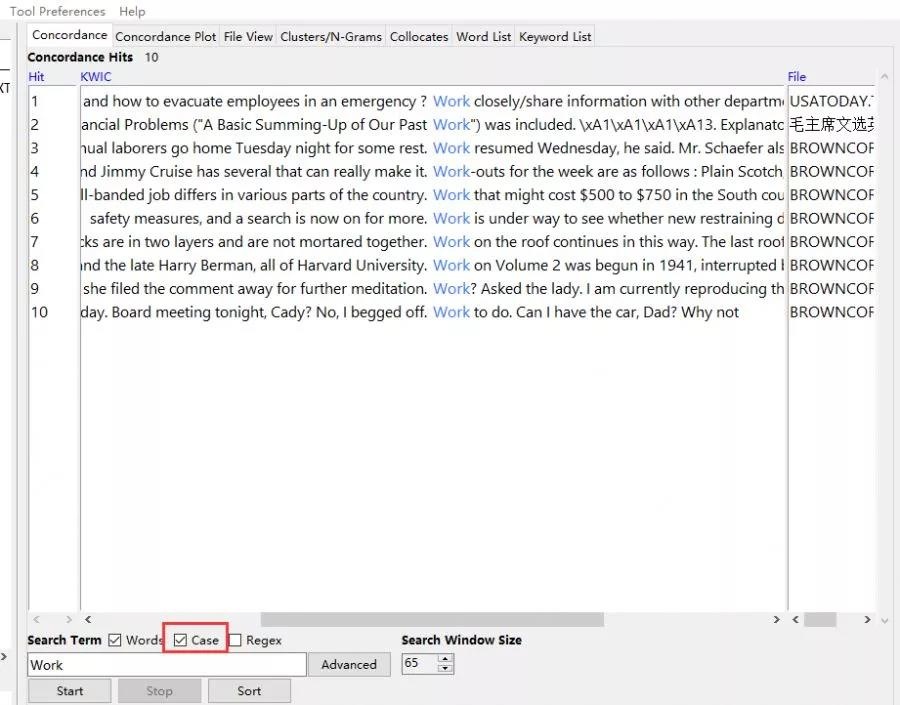This screenshot has width=900, height=705.
Task: Open the Tool Preferences menu
Action: pos(57,11)
